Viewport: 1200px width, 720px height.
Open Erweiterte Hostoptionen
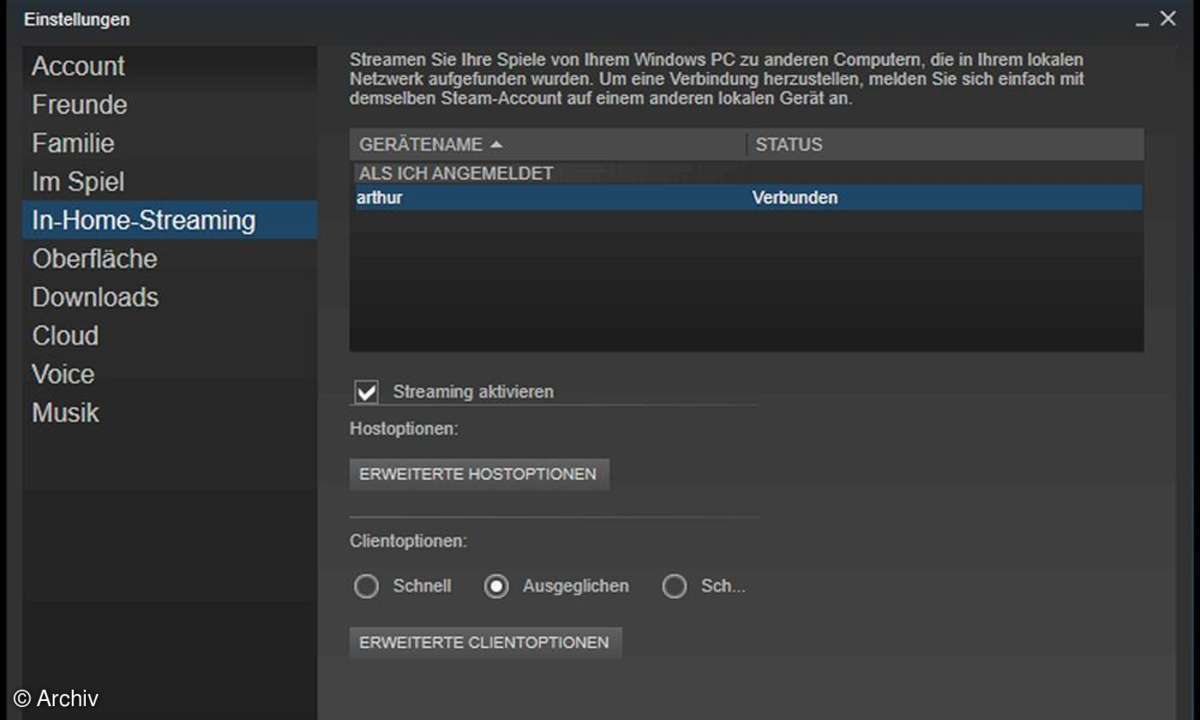coord(478,474)
